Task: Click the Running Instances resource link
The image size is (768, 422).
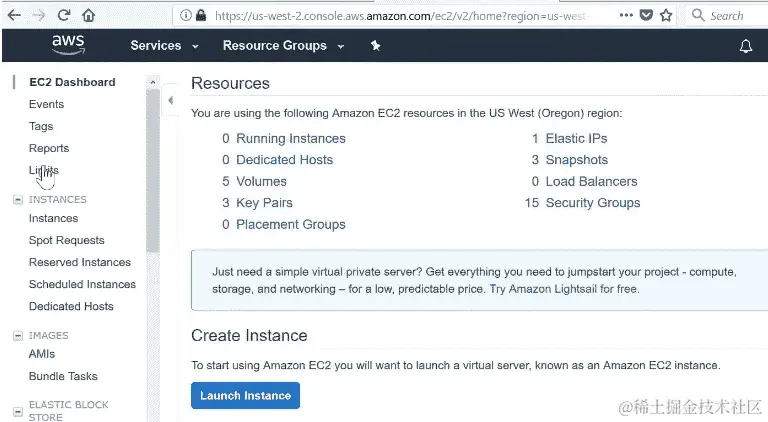Action: pos(290,139)
